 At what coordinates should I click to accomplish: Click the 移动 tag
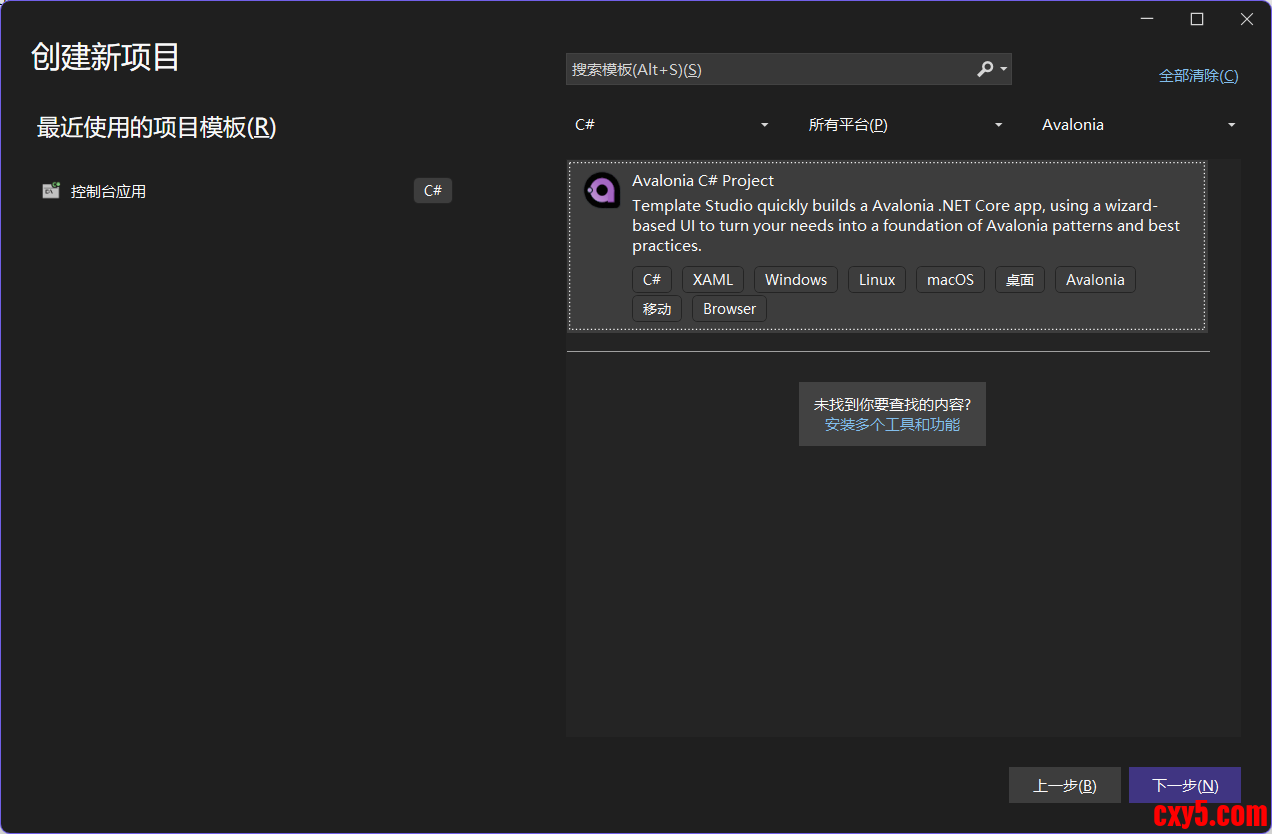[x=657, y=309]
